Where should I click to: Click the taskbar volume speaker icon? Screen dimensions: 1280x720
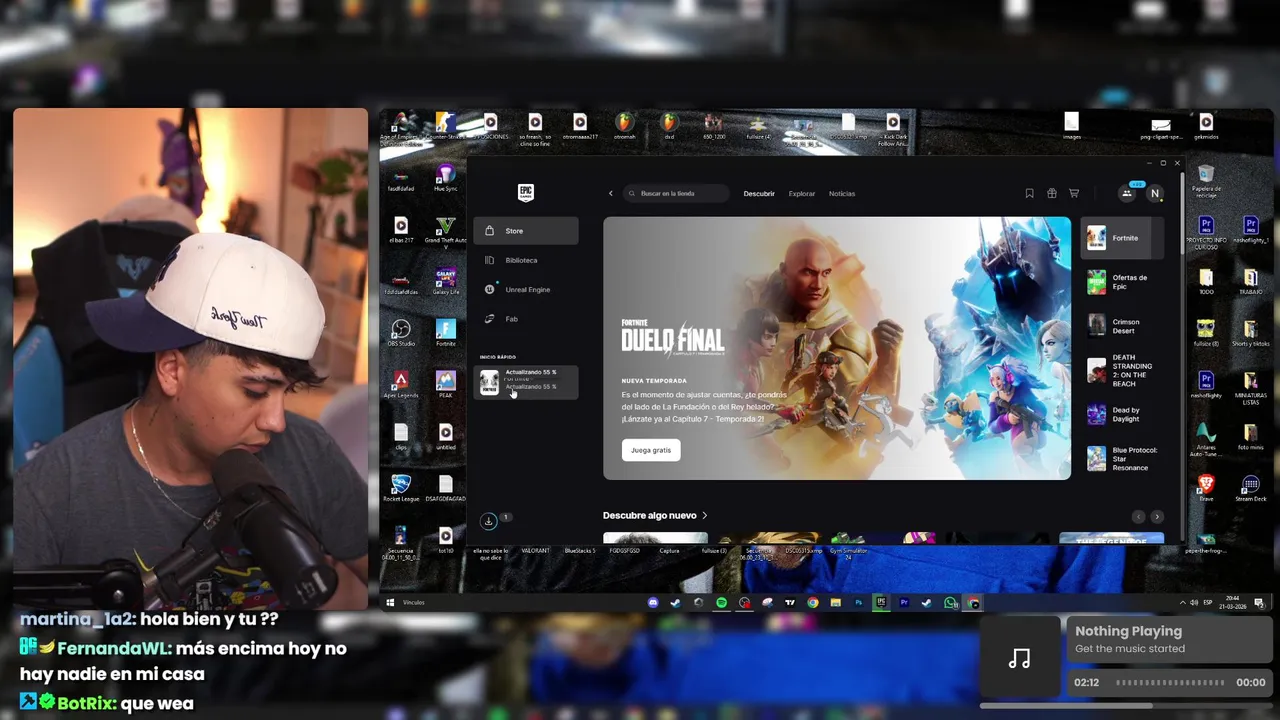pos(1194,603)
